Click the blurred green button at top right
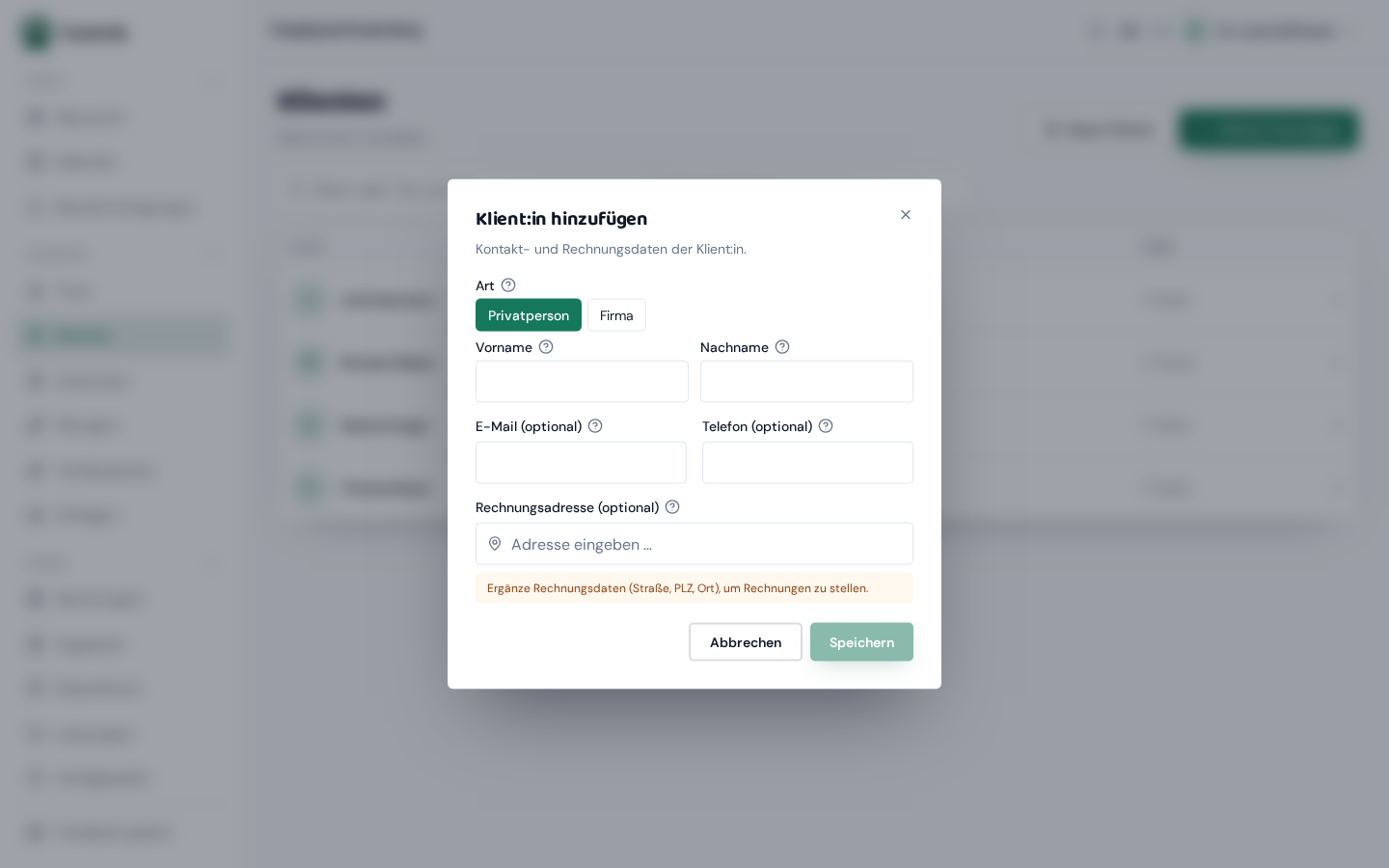This screenshot has width=1389, height=868. click(x=1268, y=130)
